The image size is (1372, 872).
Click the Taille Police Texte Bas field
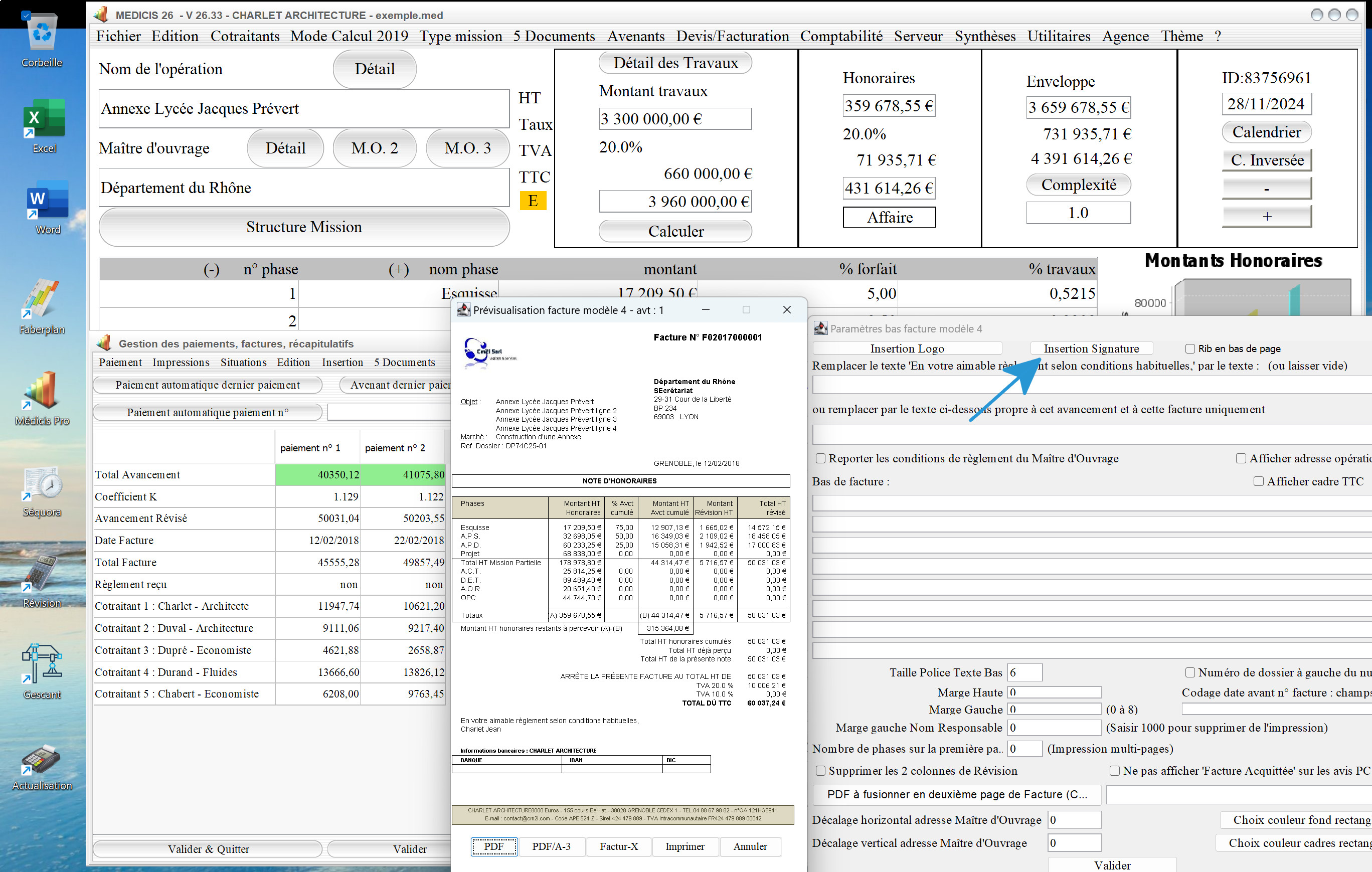(1024, 672)
